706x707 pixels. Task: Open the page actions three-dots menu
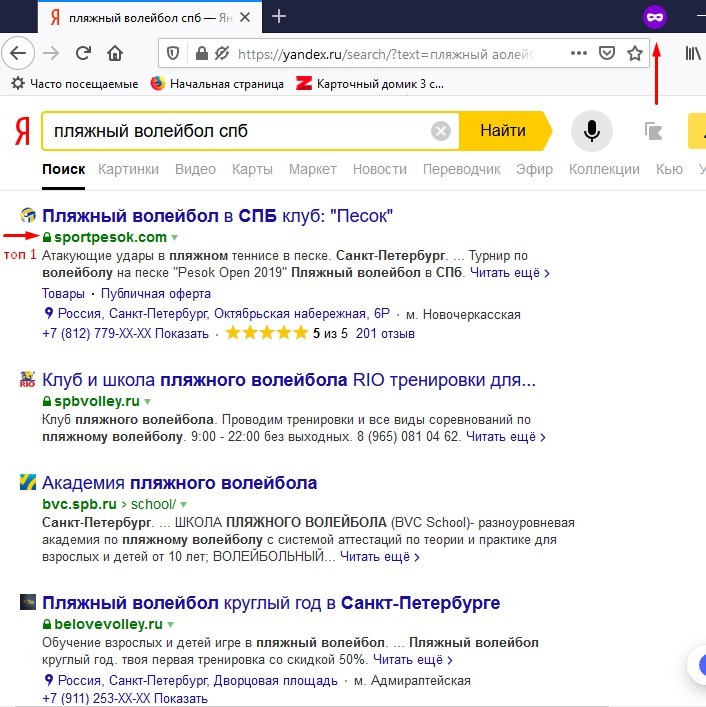[578, 53]
